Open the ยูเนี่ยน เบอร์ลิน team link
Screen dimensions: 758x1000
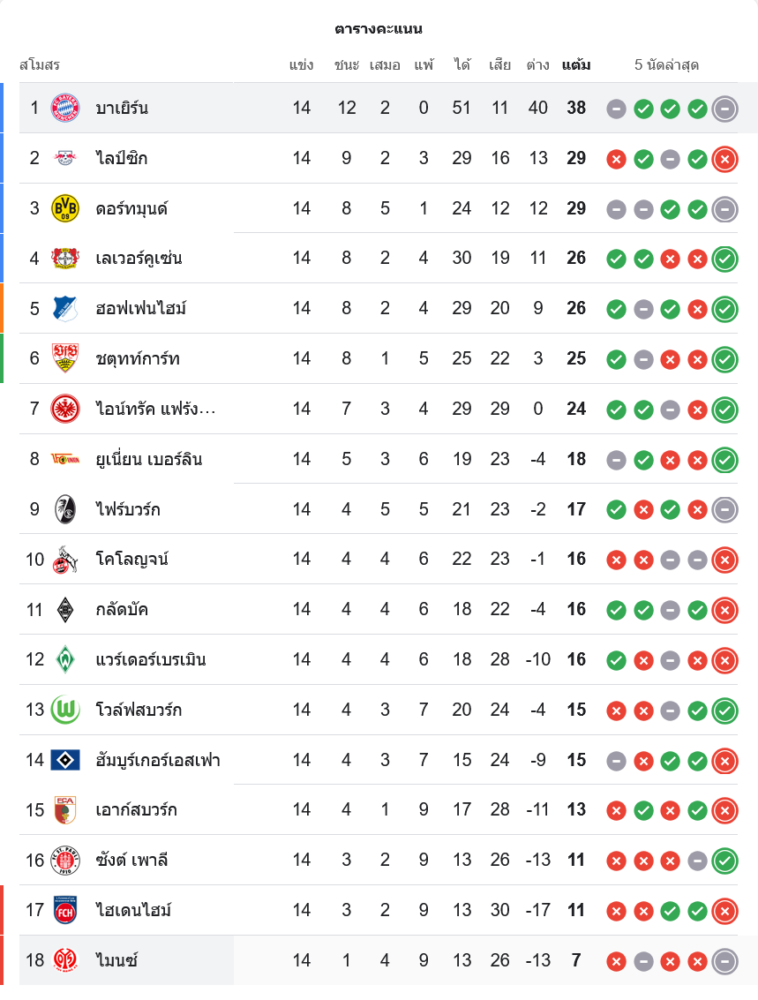pos(149,459)
